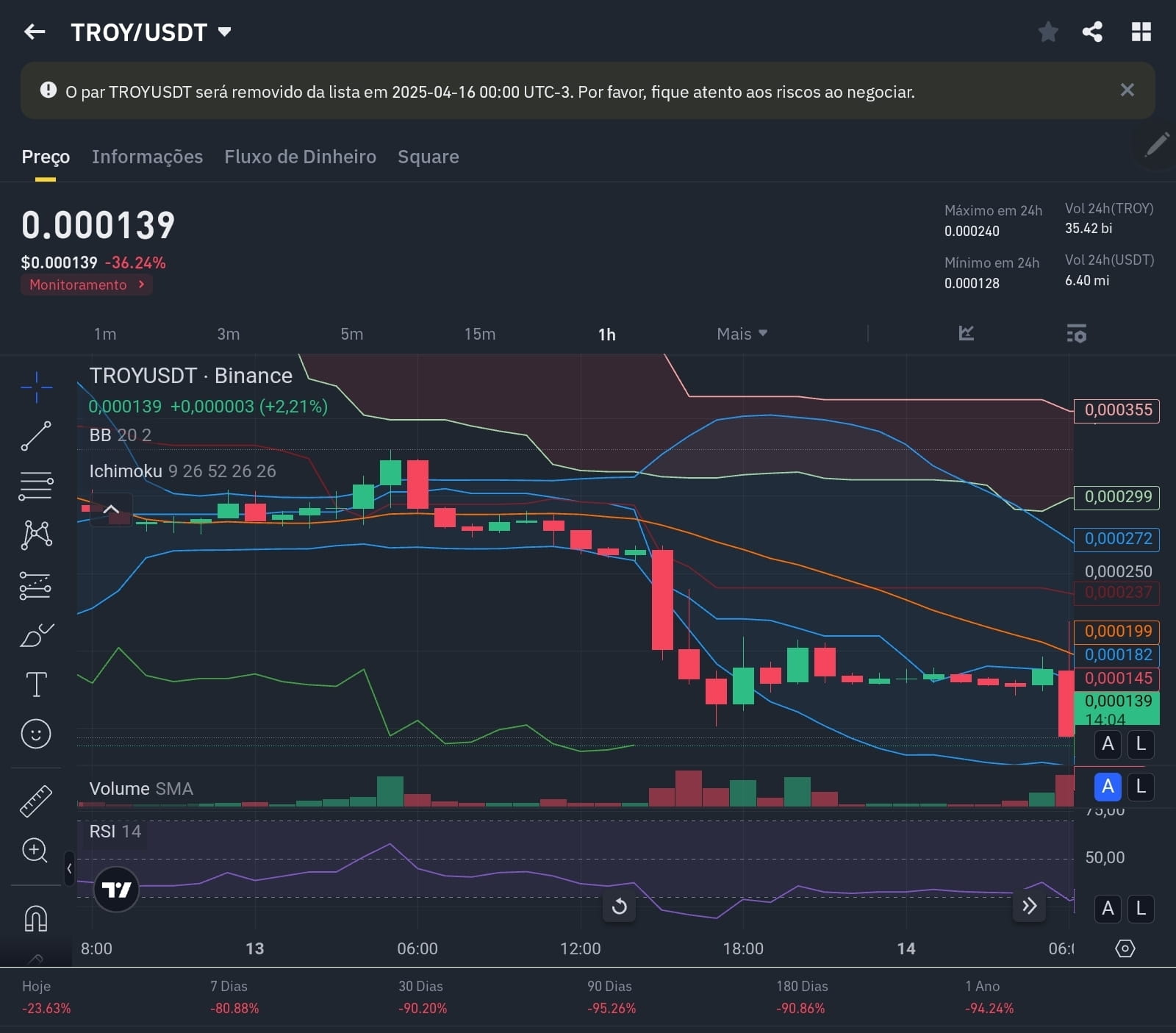Tap the pencil edit icon

(x=1157, y=145)
